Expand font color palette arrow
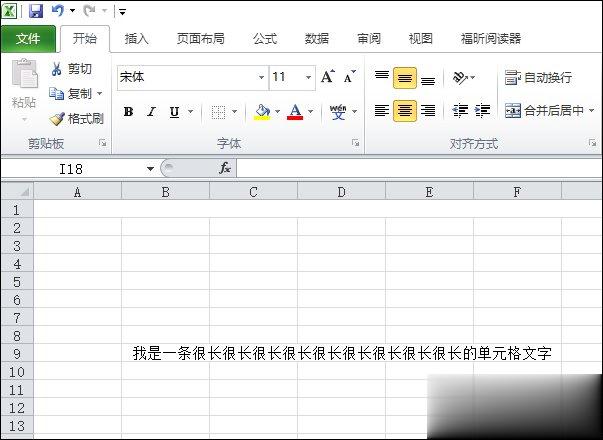The image size is (603, 440). [x=311, y=112]
